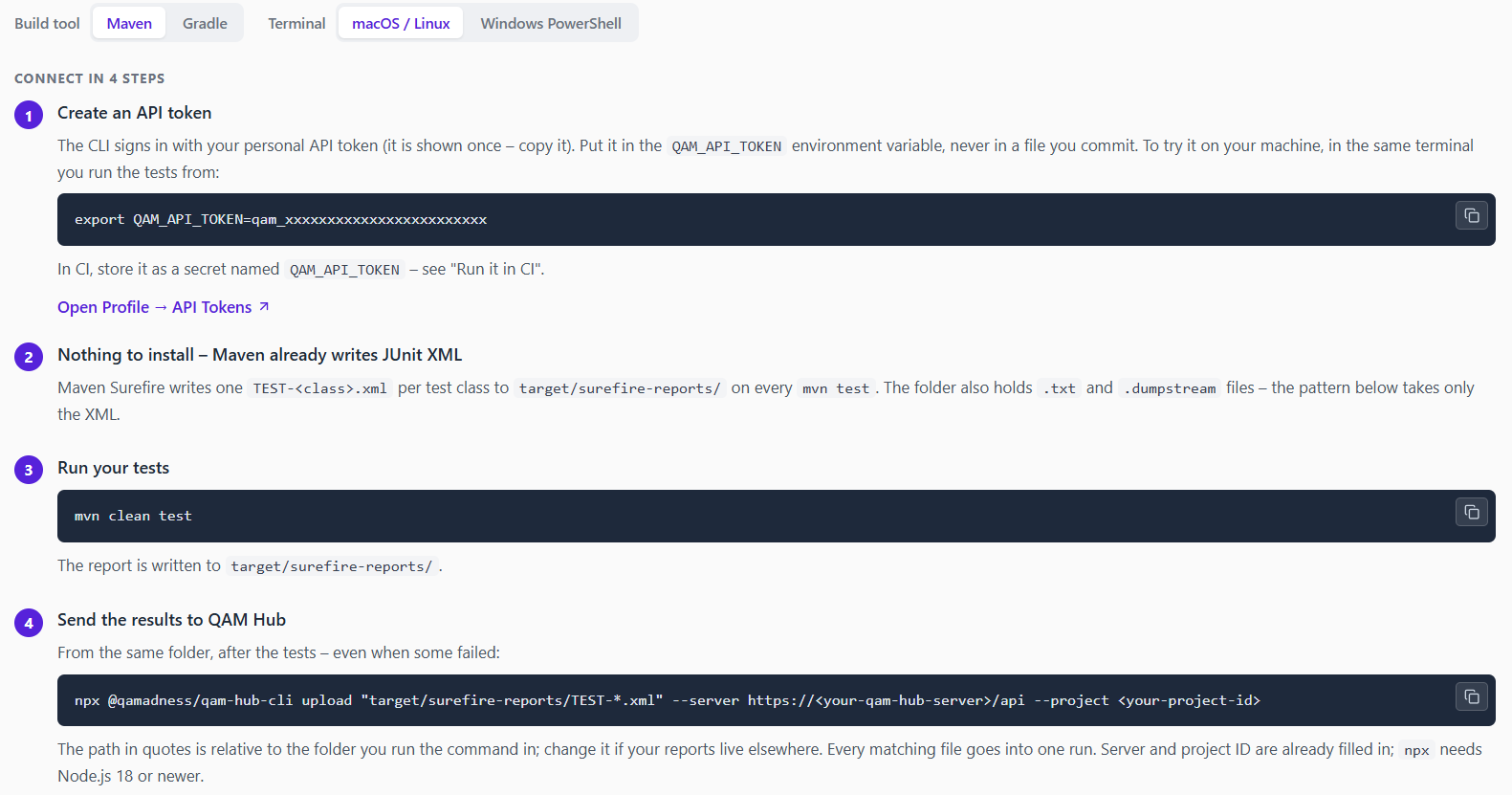The width and height of the screenshot is (1512, 795).
Task: Click 'target/surefire-reports/' code under Run your tests
Action: point(332,566)
